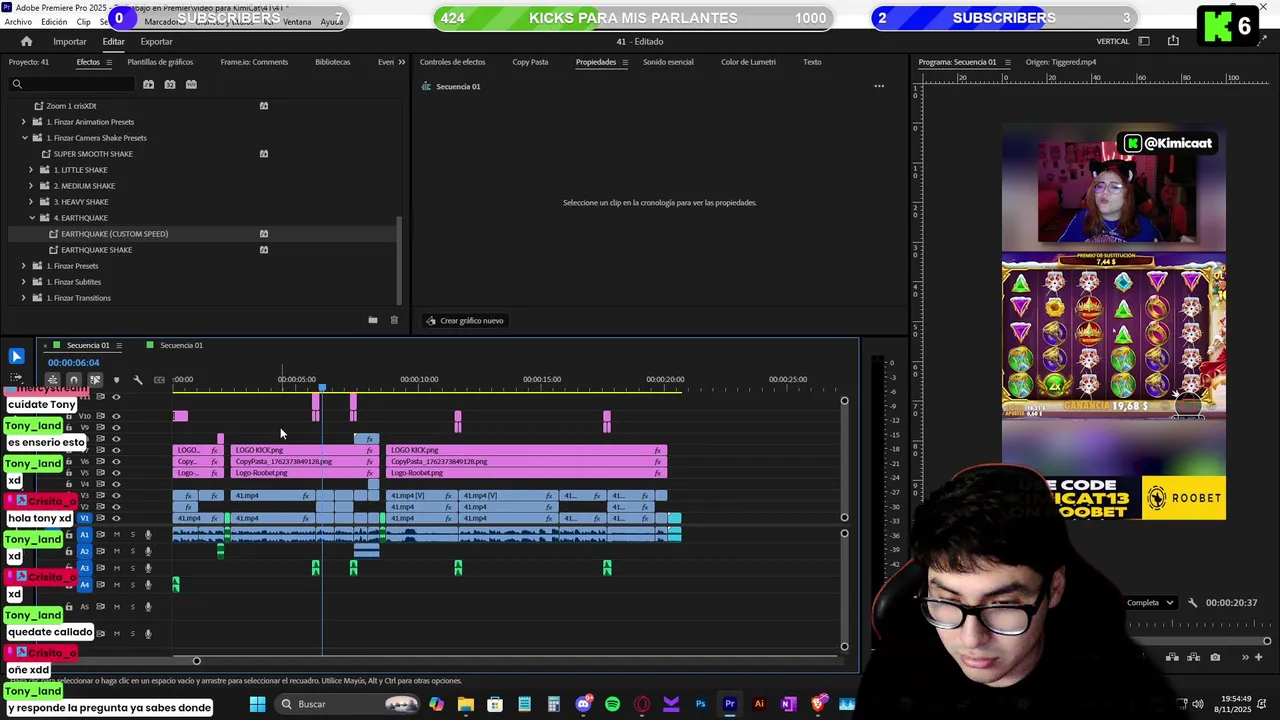Expand 1. Finzar Transitions folder
Viewport: 1280px width, 720px height.
click(24, 298)
